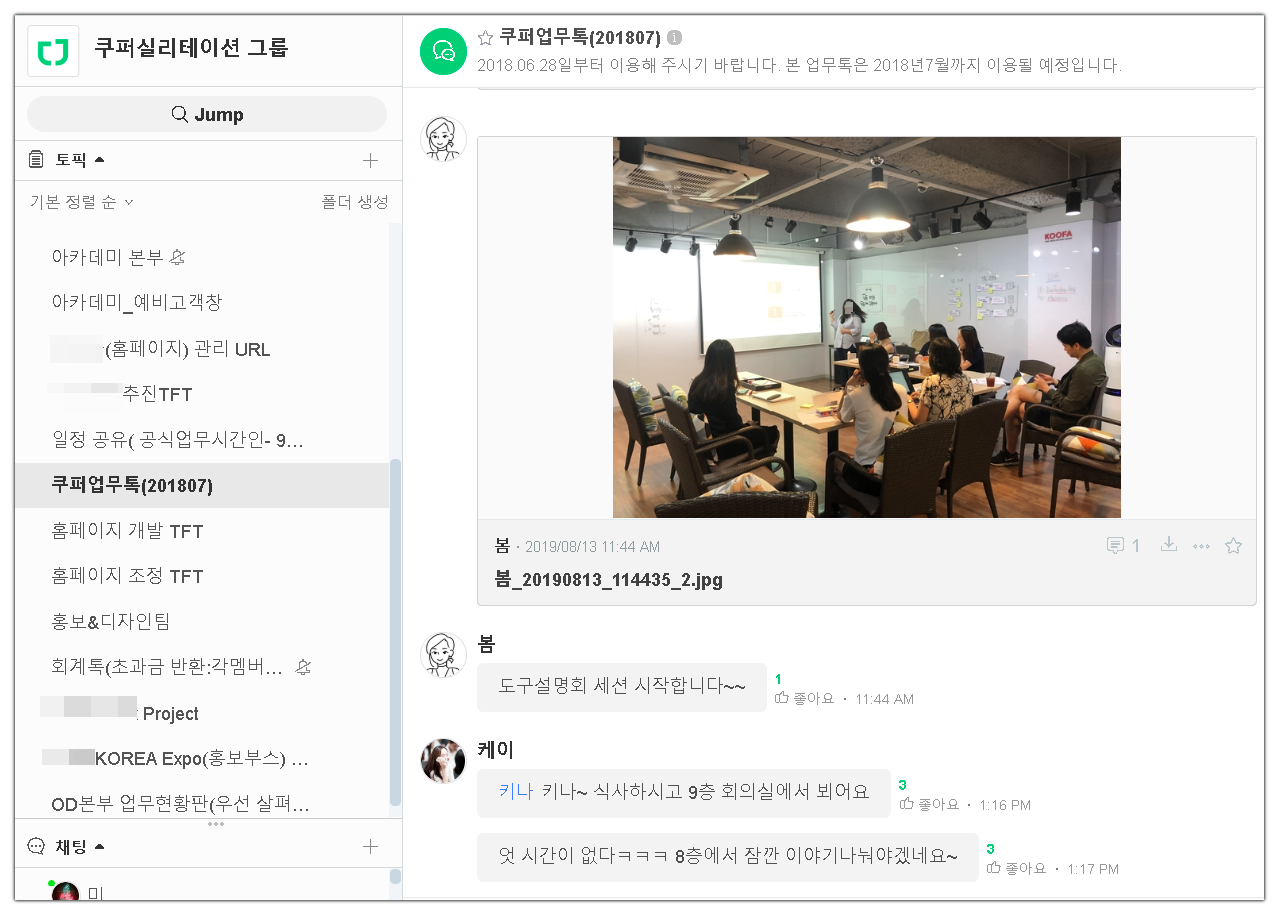Open topic info icon beside title

click(674, 38)
